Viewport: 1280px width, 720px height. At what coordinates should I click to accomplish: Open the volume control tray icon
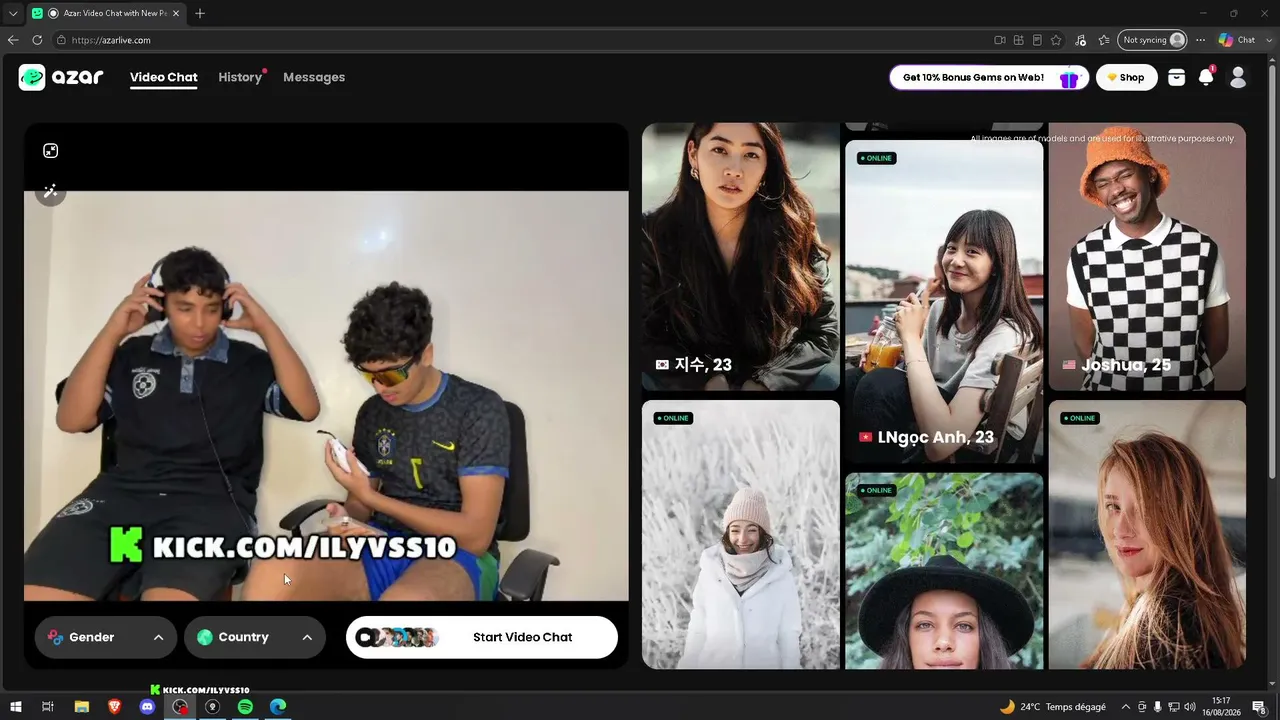[x=1190, y=707]
